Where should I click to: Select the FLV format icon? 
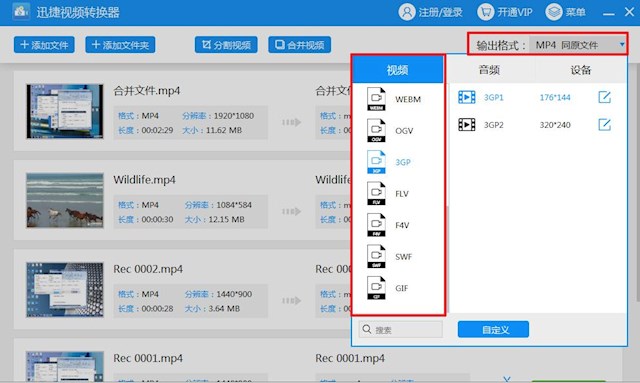coord(376,193)
